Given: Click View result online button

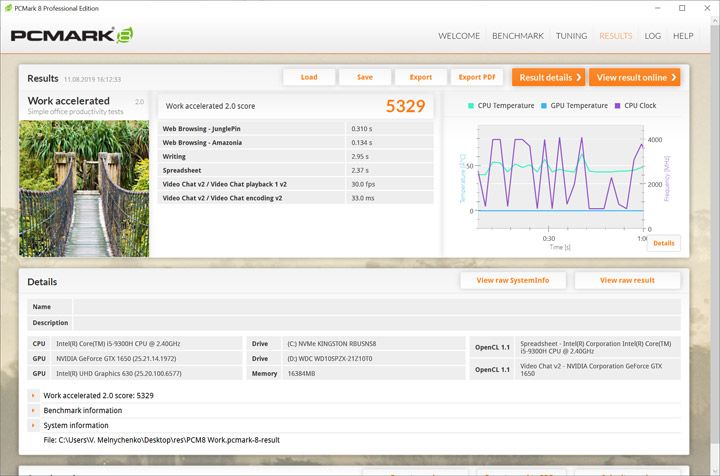Looking at the screenshot, I should point(635,77).
